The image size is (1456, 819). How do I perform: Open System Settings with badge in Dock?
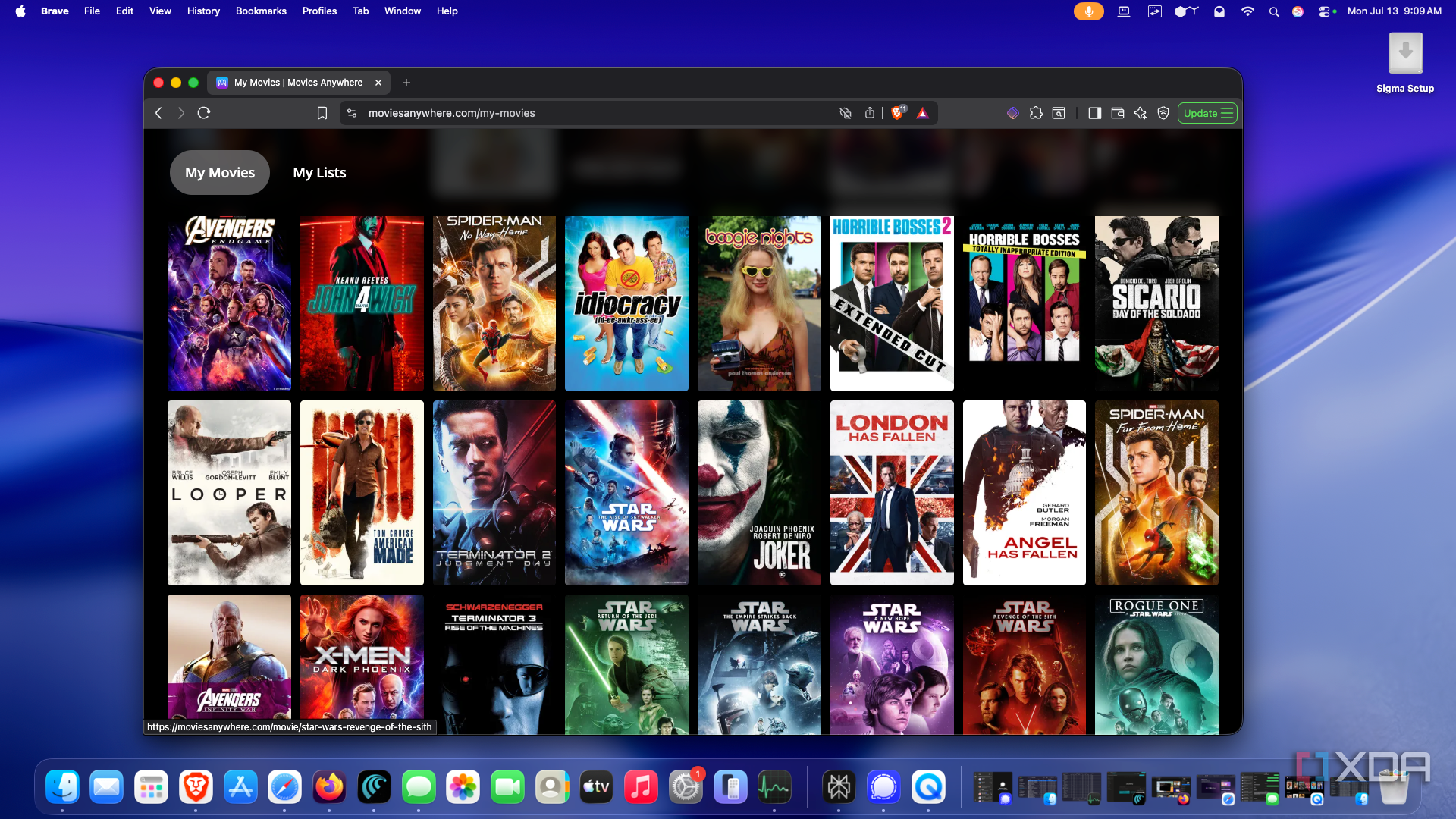686,787
